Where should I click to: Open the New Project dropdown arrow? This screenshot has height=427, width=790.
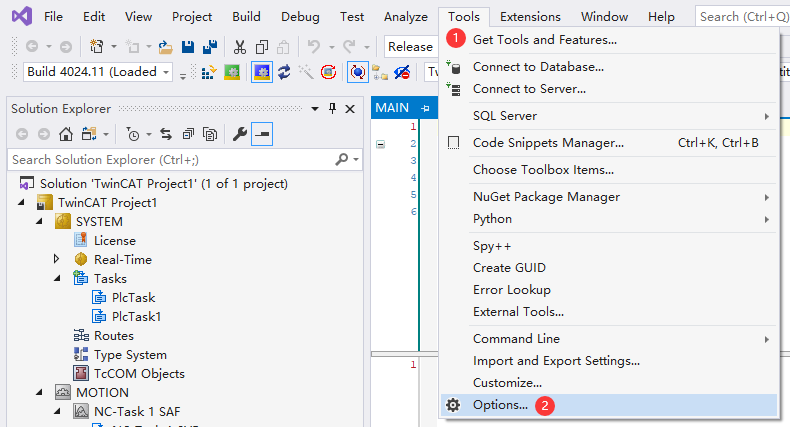113,47
